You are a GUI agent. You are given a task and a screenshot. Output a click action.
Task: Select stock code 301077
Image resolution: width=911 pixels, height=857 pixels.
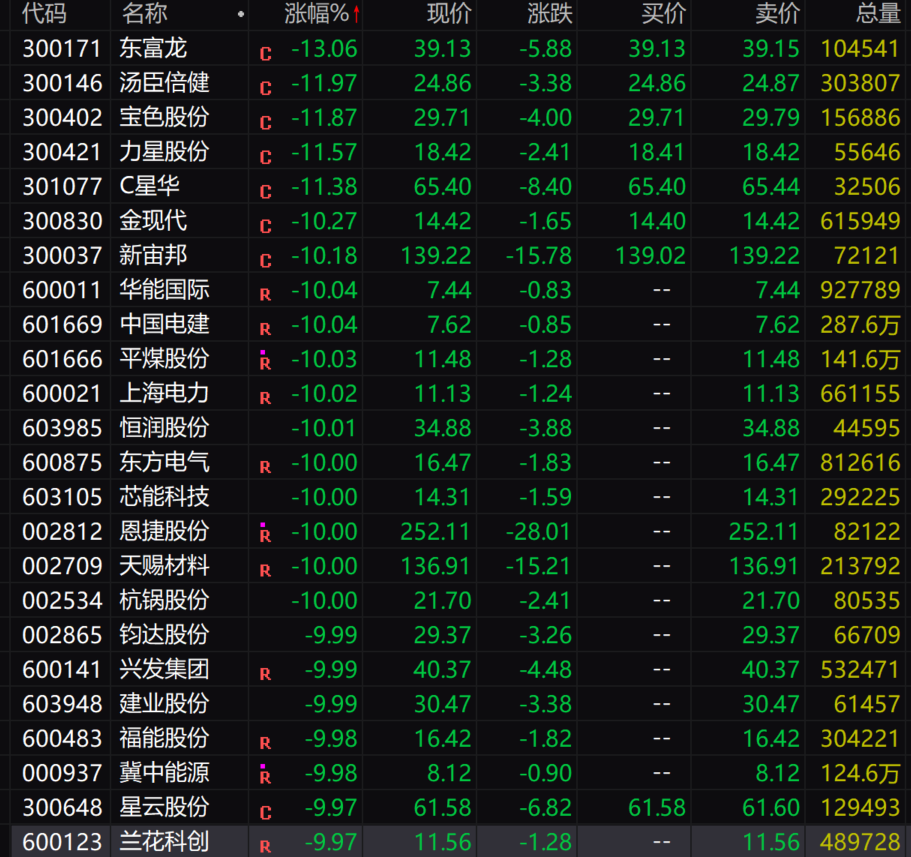(62, 187)
